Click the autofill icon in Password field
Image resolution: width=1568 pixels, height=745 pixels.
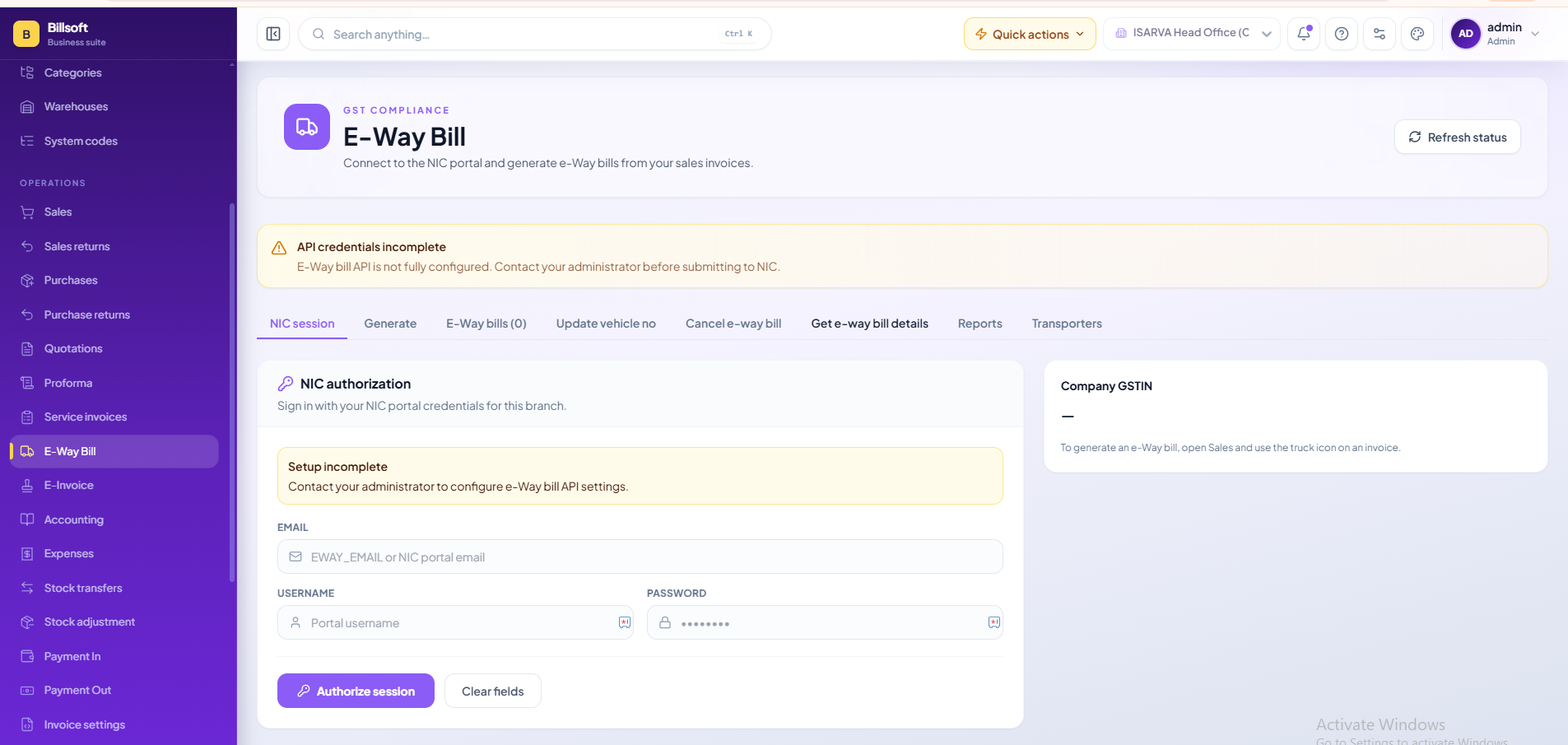(x=994, y=622)
